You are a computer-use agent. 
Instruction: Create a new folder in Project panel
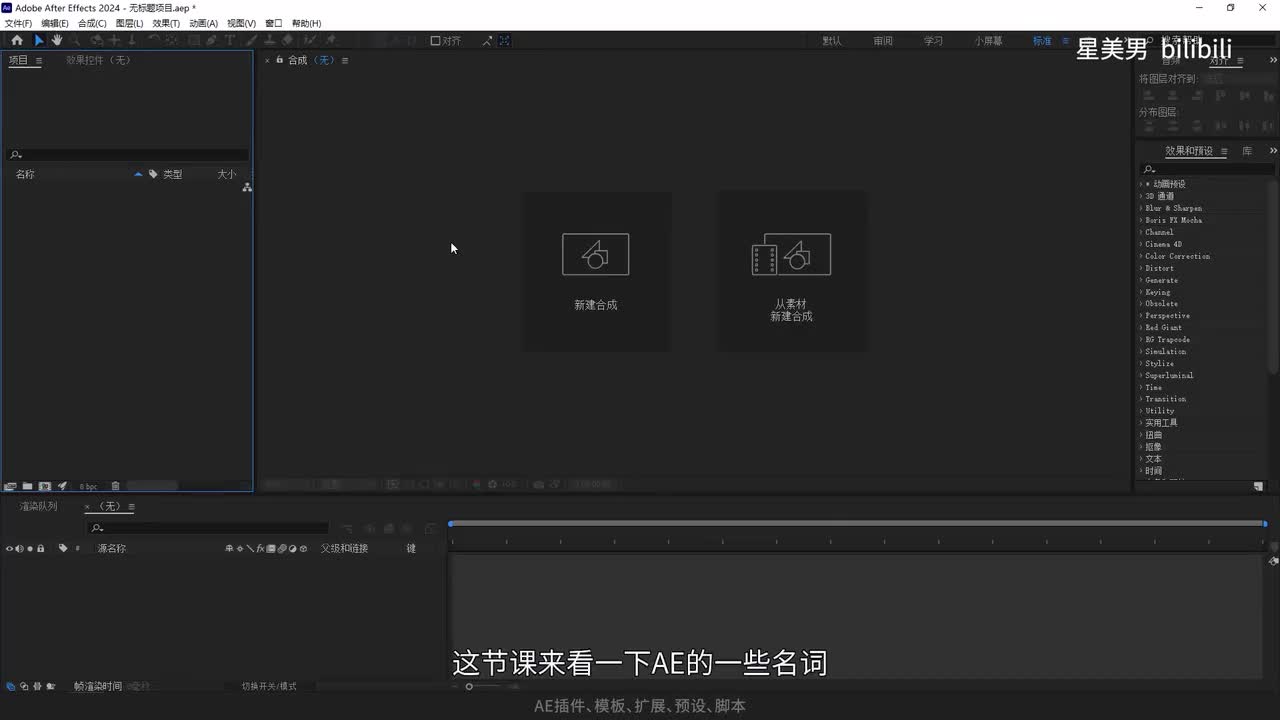pyautogui.click(x=28, y=486)
